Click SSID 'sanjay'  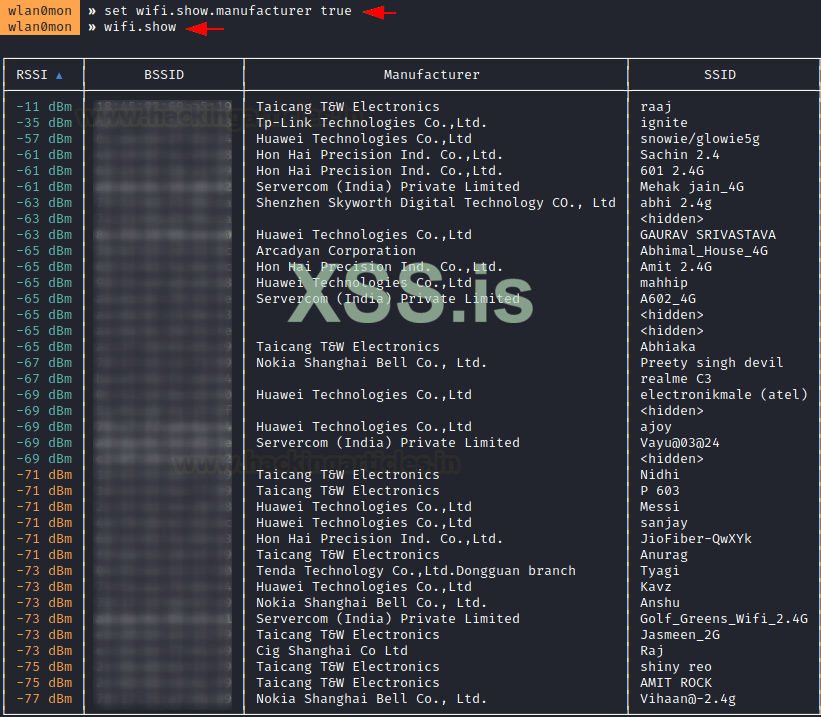664,523
